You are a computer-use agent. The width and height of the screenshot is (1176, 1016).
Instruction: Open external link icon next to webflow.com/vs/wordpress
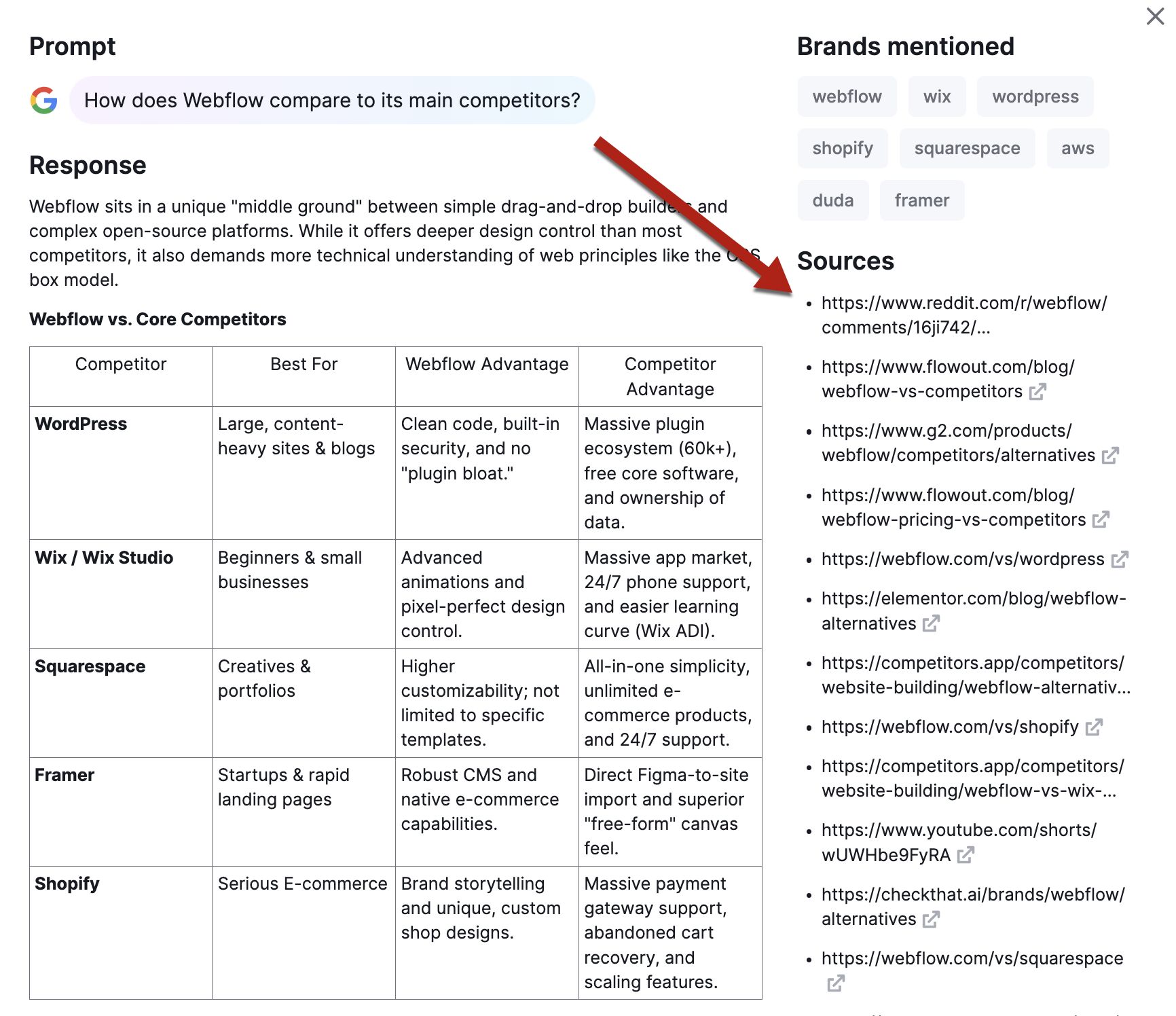pyautogui.click(x=1120, y=559)
